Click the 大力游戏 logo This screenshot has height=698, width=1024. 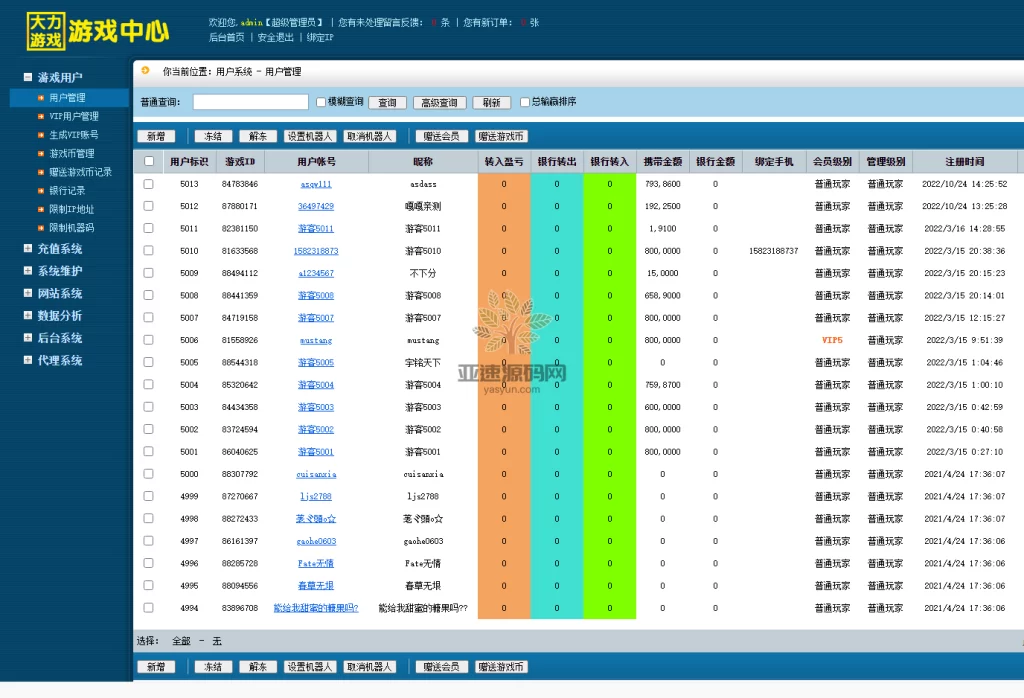(43, 29)
